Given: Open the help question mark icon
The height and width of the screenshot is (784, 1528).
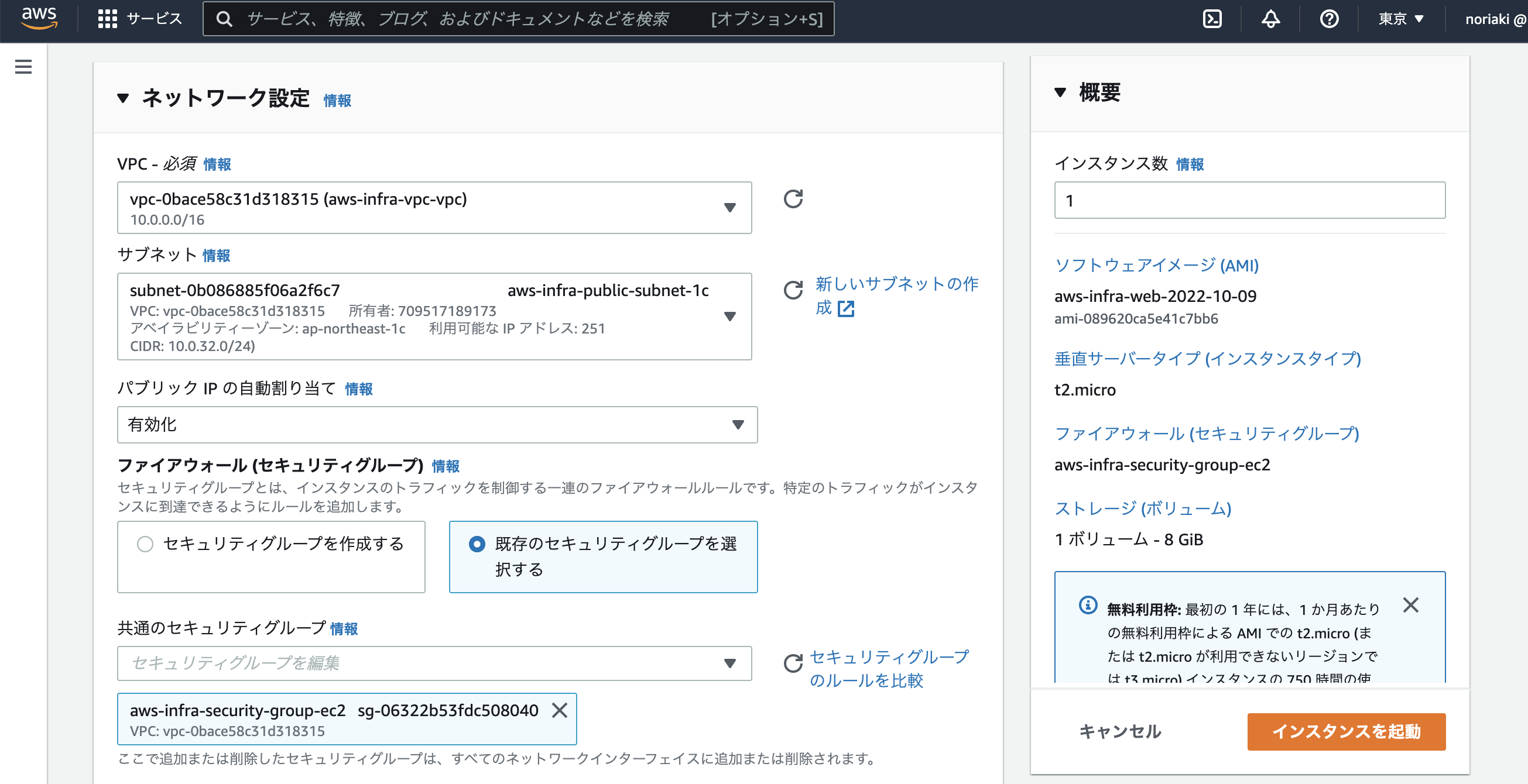Looking at the screenshot, I should pyautogui.click(x=1329, y=19).
